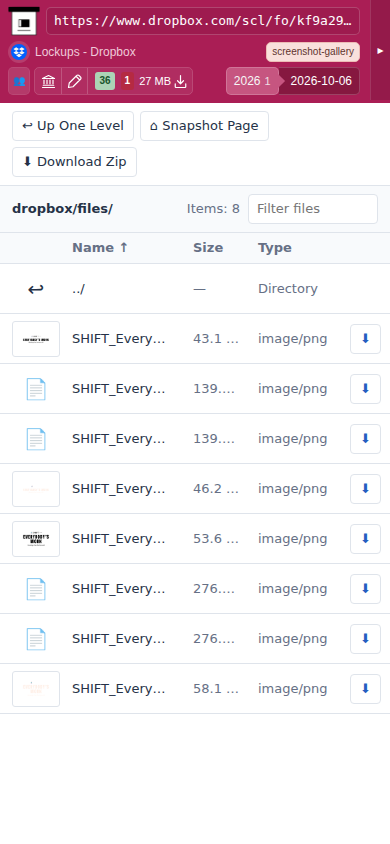The image size is (390, 844).
Task: Click the archive institution building icon
Action: coord(48,81)
